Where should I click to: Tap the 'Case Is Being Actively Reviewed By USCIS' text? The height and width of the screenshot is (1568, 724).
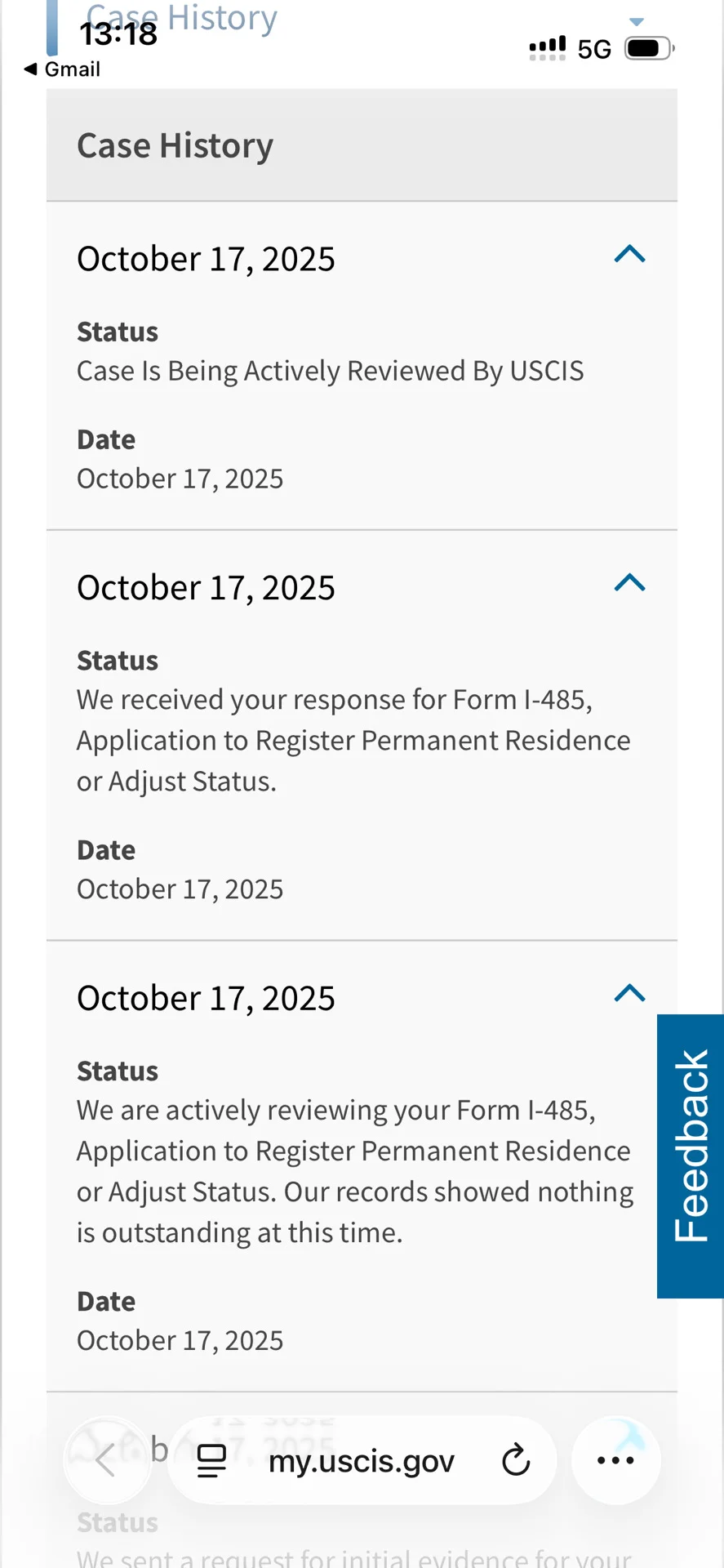(330, 371)
